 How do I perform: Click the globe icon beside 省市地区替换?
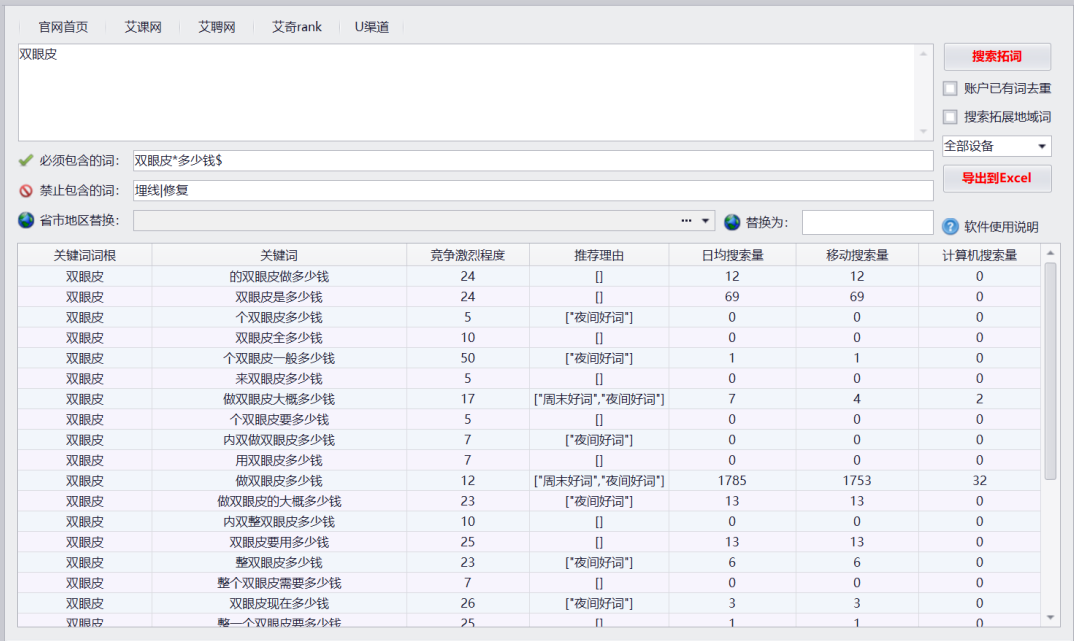[26, 220]
